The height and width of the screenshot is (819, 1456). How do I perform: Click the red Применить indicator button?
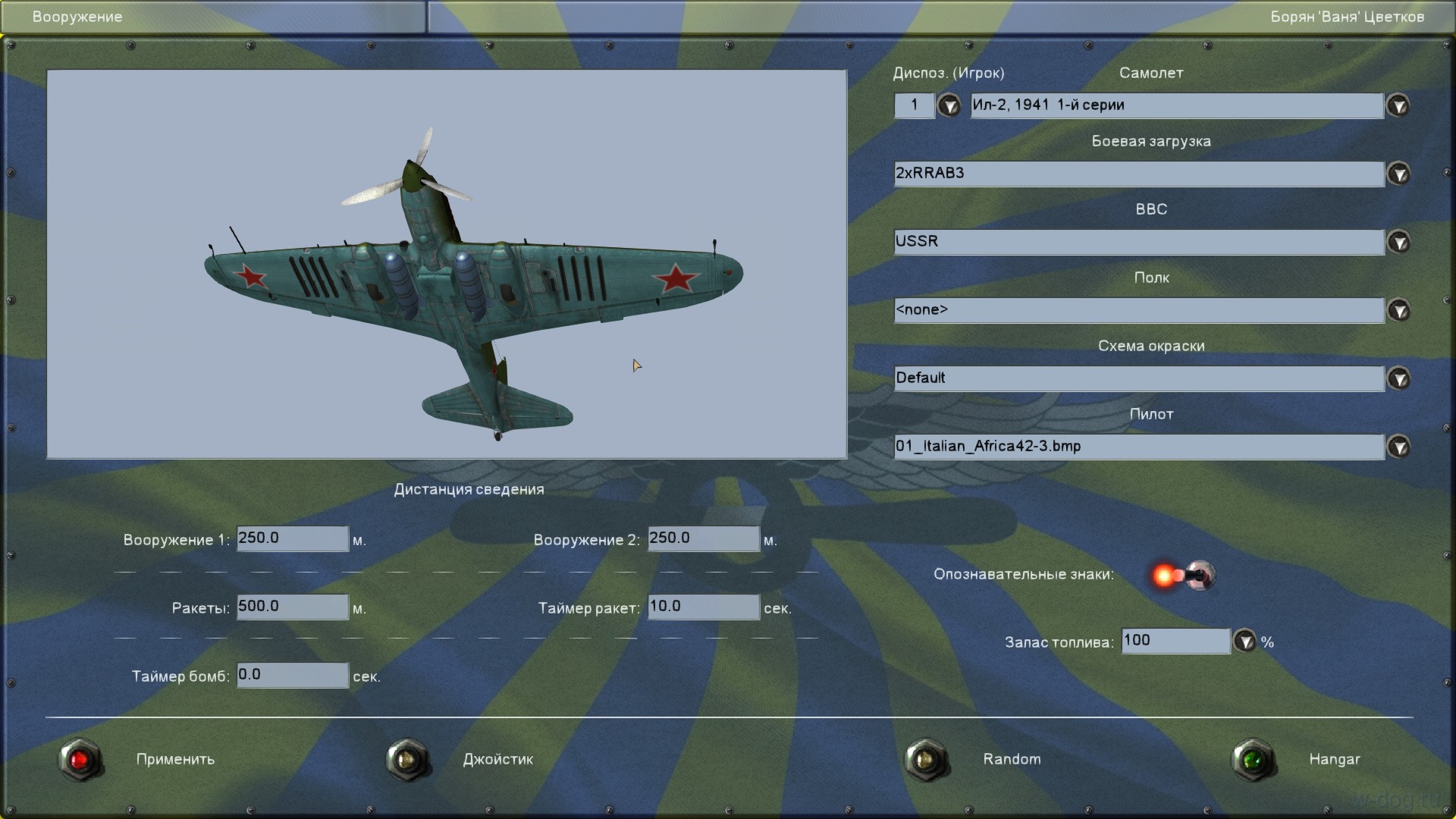click(x=80, y=760)
